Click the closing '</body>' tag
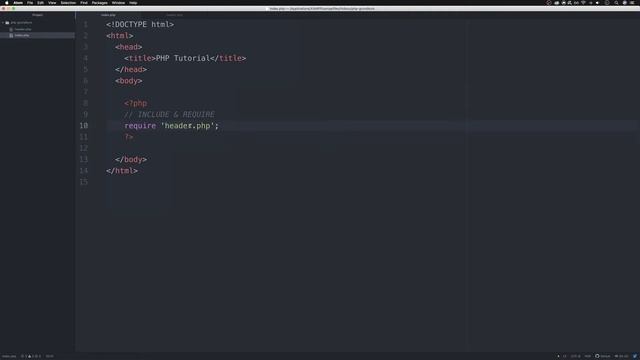The image size is (640, 360). [131, 160]
